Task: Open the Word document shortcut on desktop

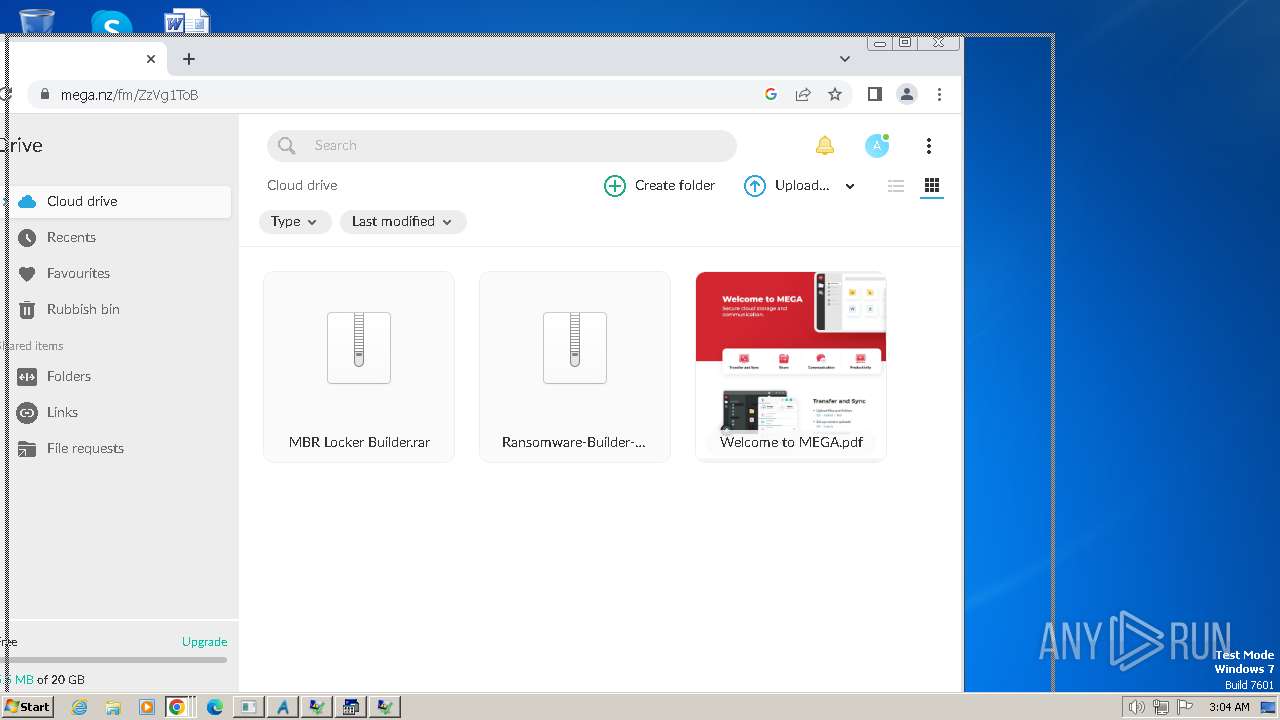Action: tap(187, 20)
